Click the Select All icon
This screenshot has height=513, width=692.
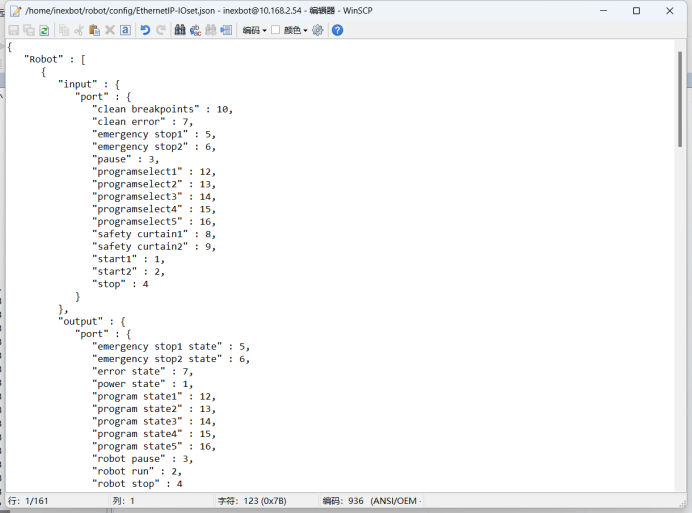tap(125, 30)
